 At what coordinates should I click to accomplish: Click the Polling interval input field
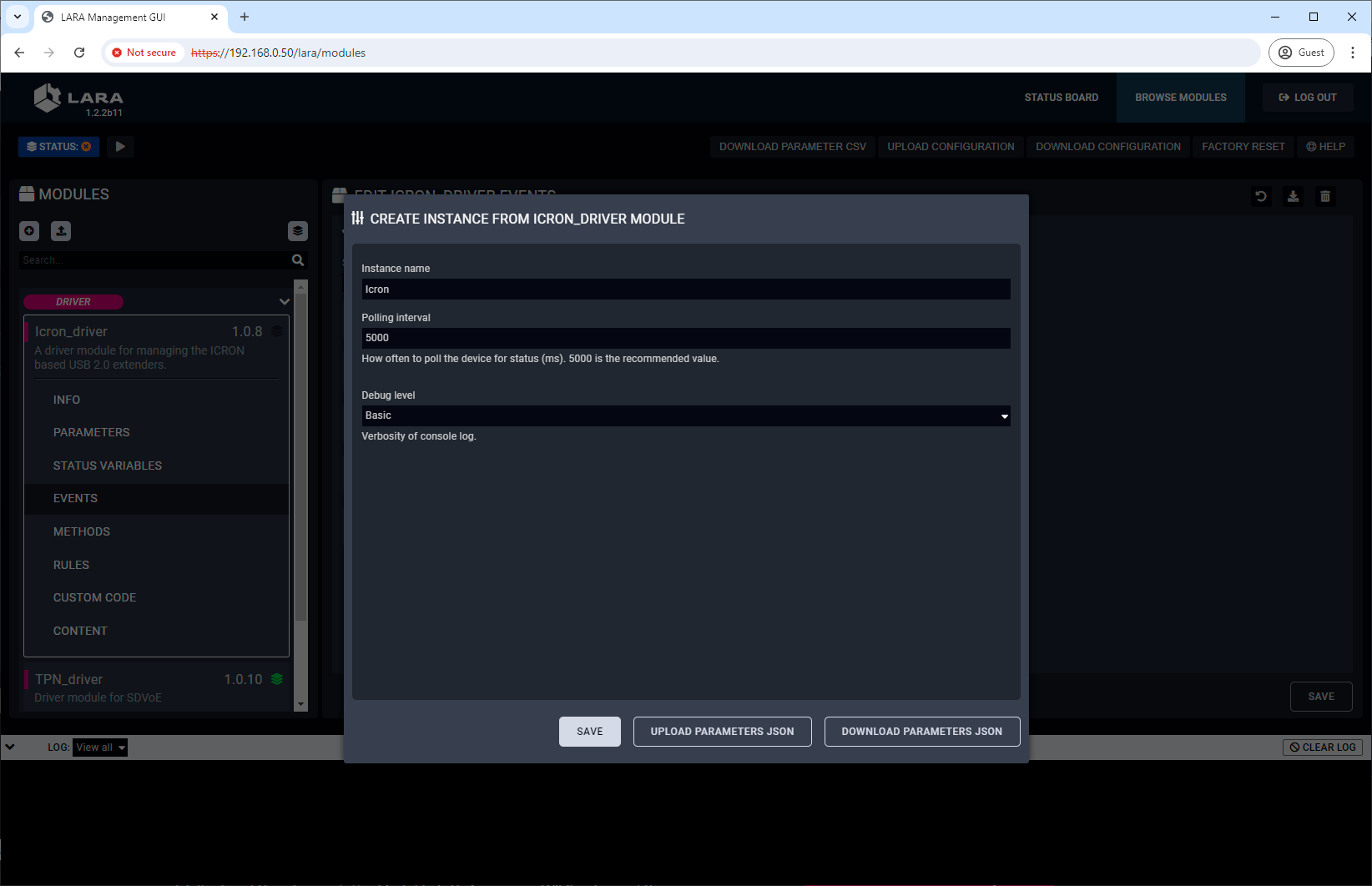pyautogui.click(x=685, y=338)
